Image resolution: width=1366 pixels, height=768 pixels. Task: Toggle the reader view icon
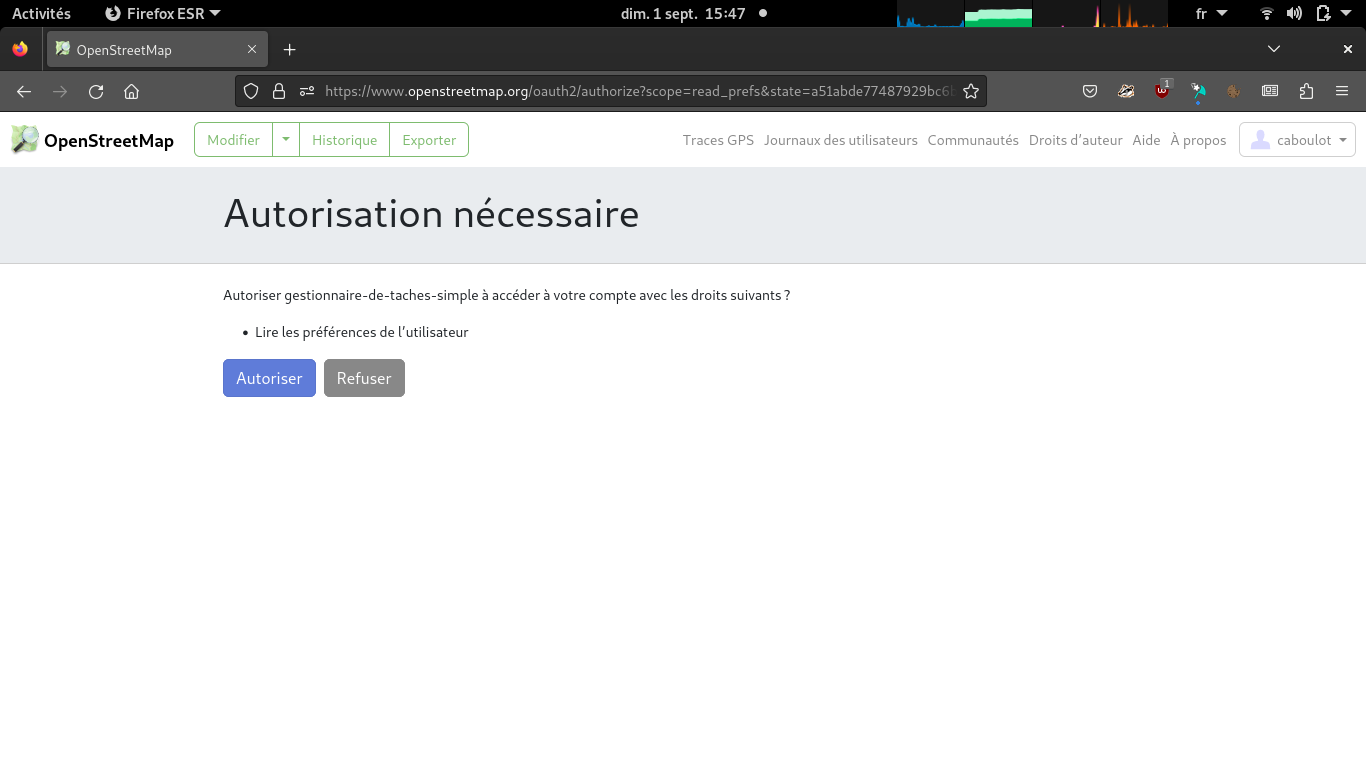1269,91
